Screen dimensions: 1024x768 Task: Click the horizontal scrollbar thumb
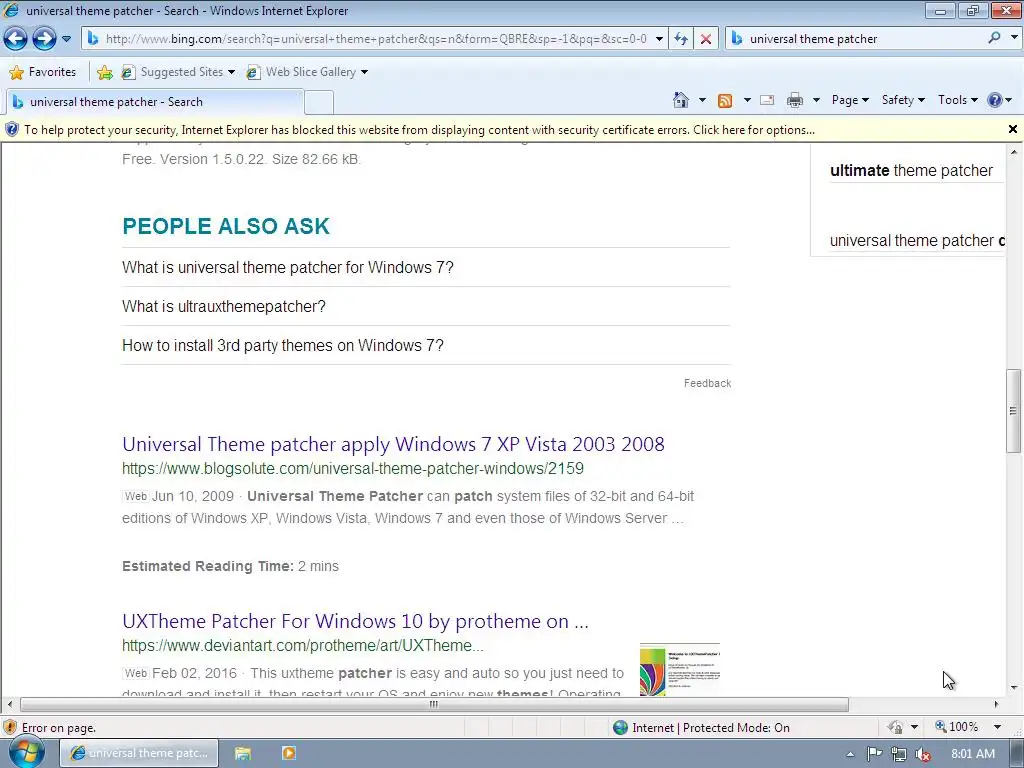click(434, 705)
